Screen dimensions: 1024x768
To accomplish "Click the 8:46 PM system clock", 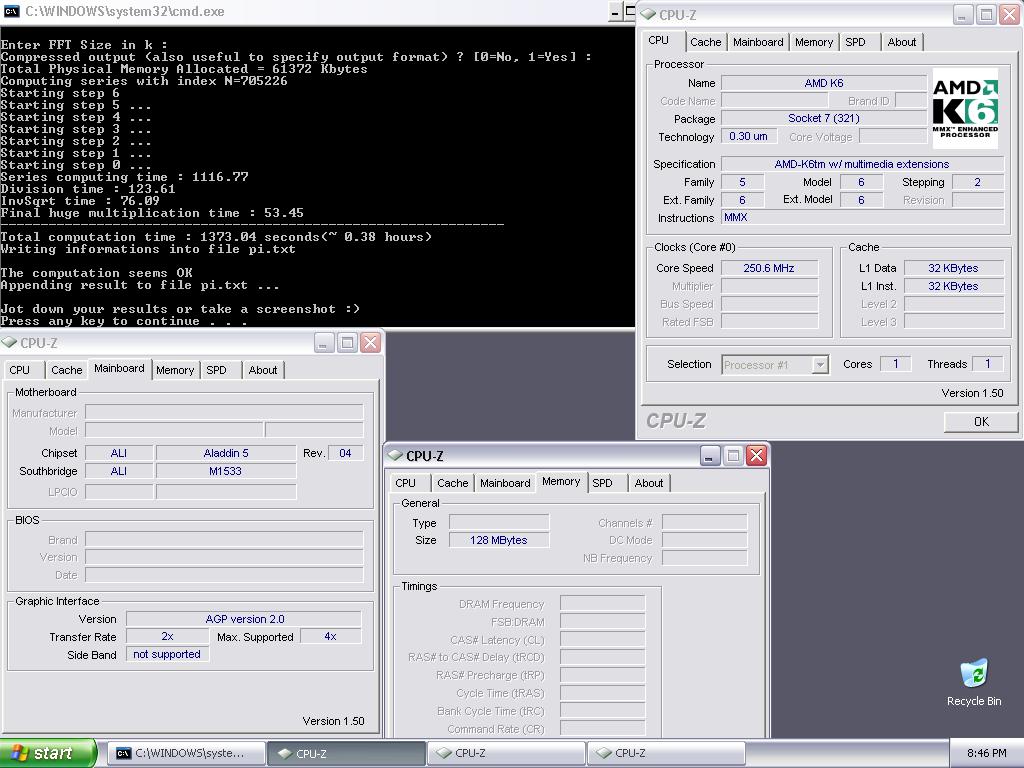I will pos(987,753).
